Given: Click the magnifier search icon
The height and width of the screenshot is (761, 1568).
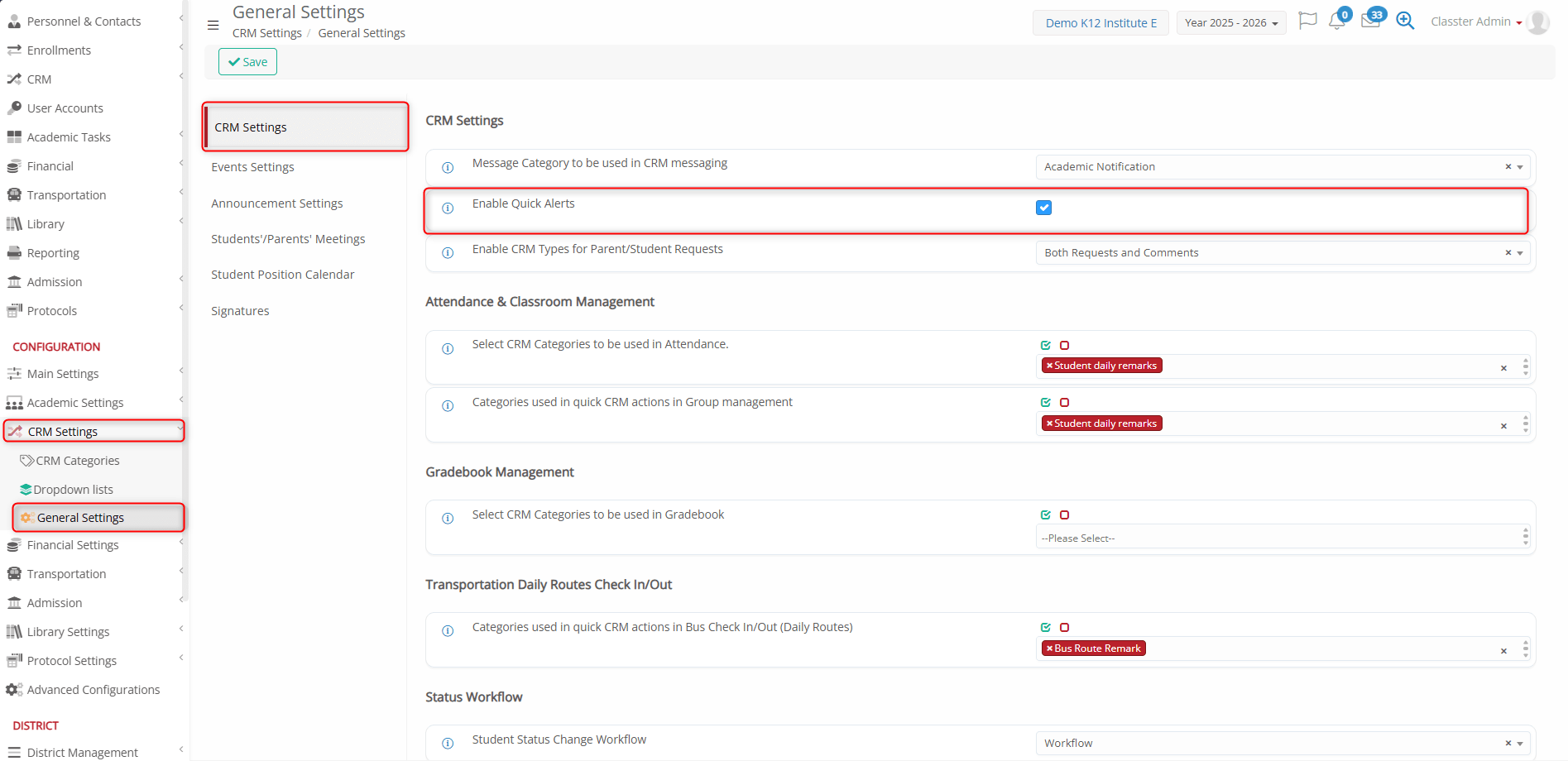Looking at the screenshot, I should [x=1405, y=21].
